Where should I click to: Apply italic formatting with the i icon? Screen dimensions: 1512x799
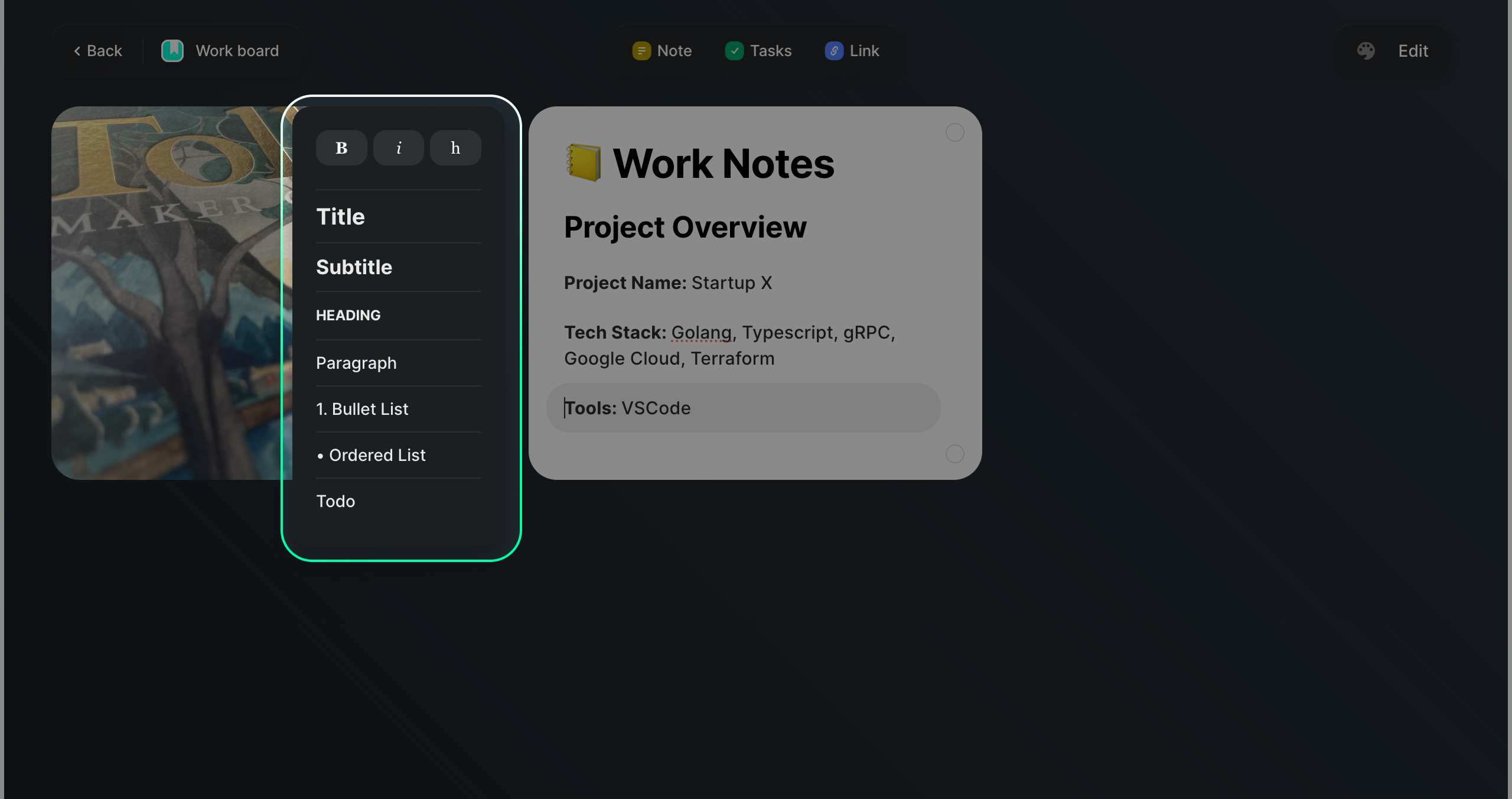point(399,148)
